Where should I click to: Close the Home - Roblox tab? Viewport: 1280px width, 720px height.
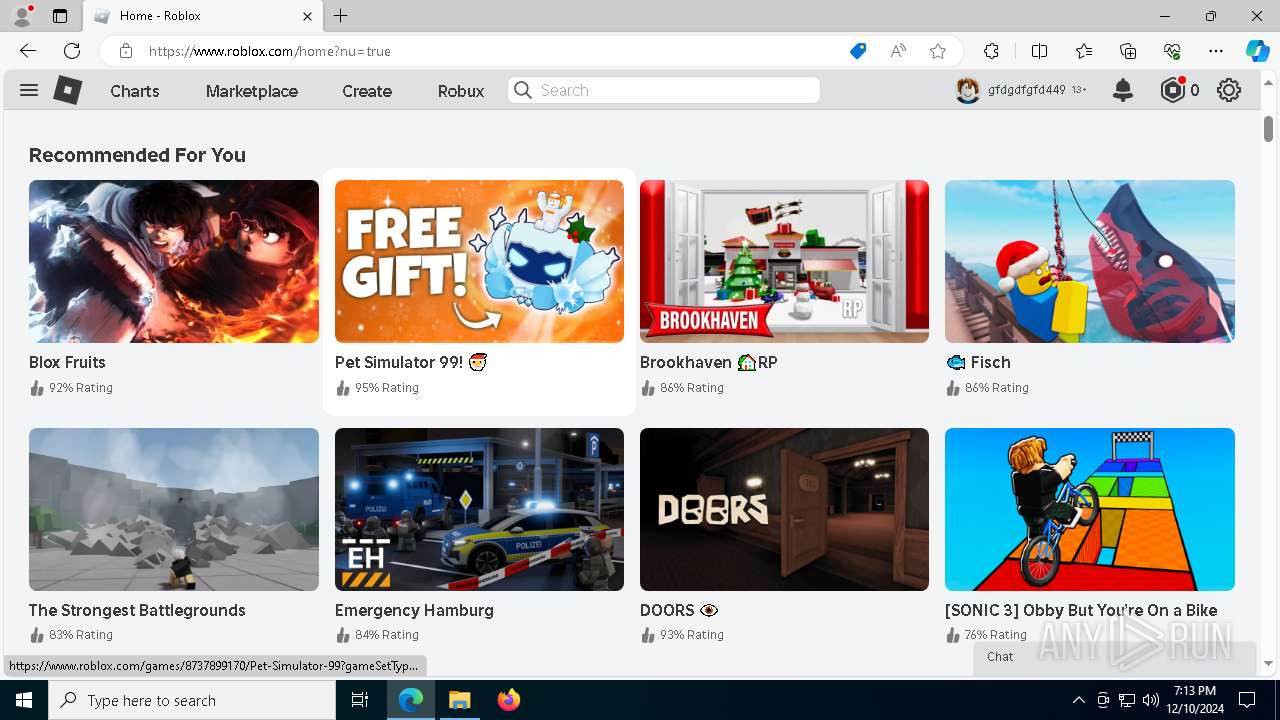click(x=308, y=16)
